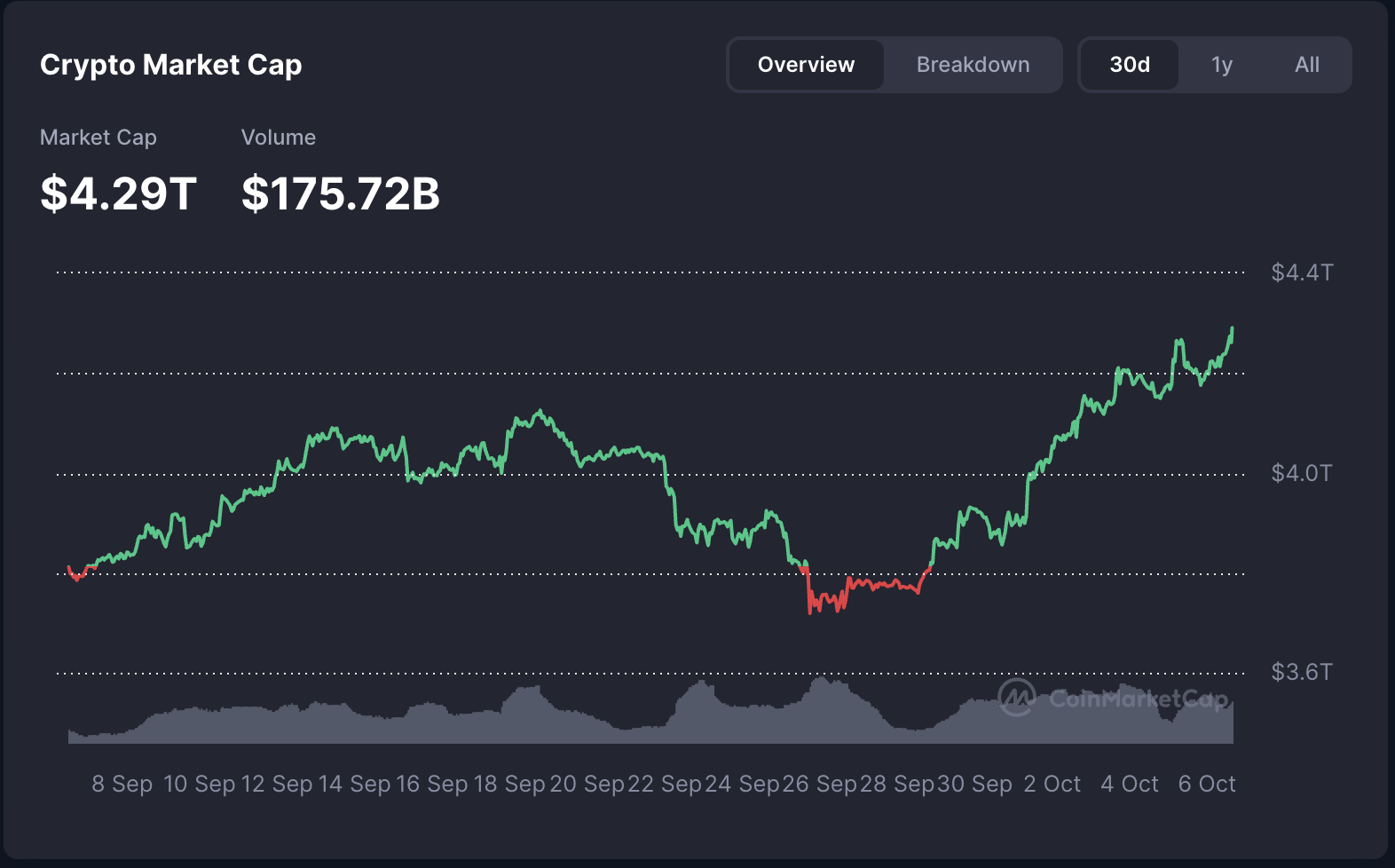The height and width of the screenshot is (868, 1395).
Task: Click the Volume label above $175.72B
Action: point(279,138)
